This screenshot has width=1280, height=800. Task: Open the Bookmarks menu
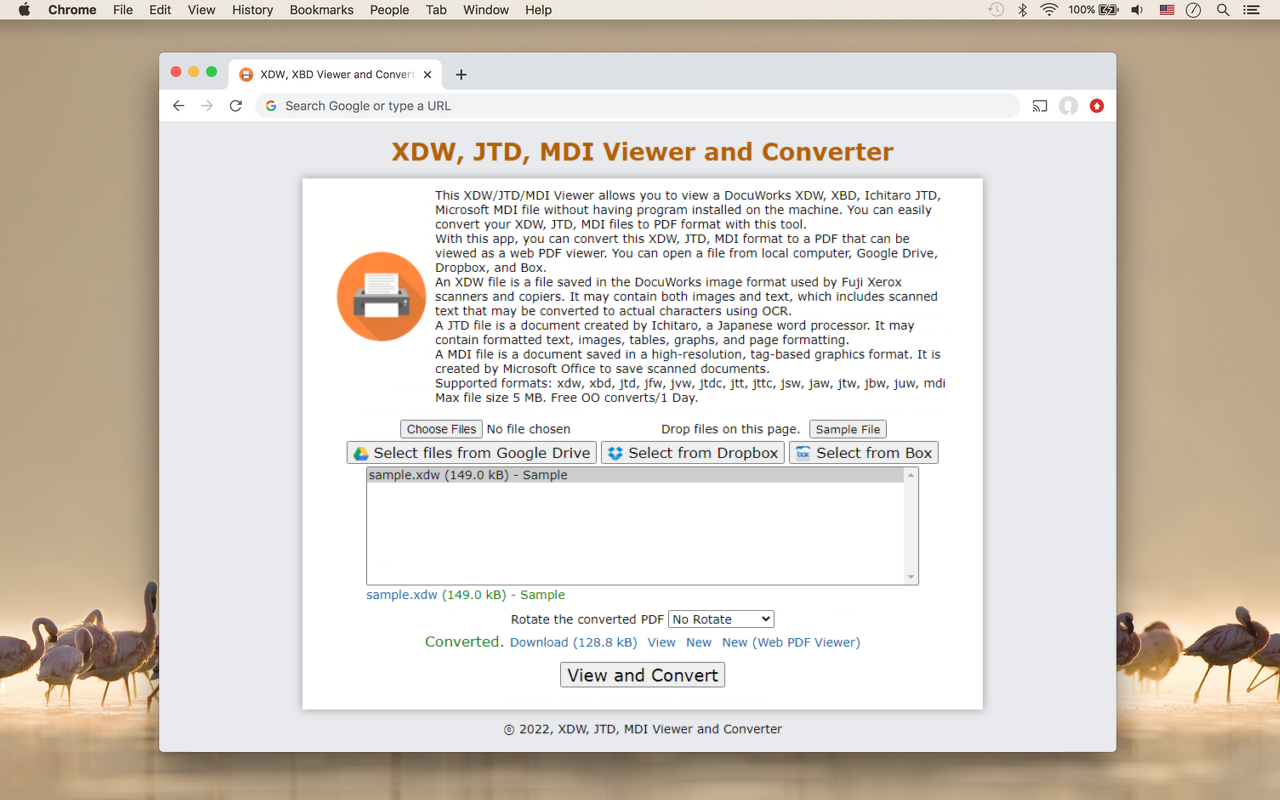click(321, 10)
